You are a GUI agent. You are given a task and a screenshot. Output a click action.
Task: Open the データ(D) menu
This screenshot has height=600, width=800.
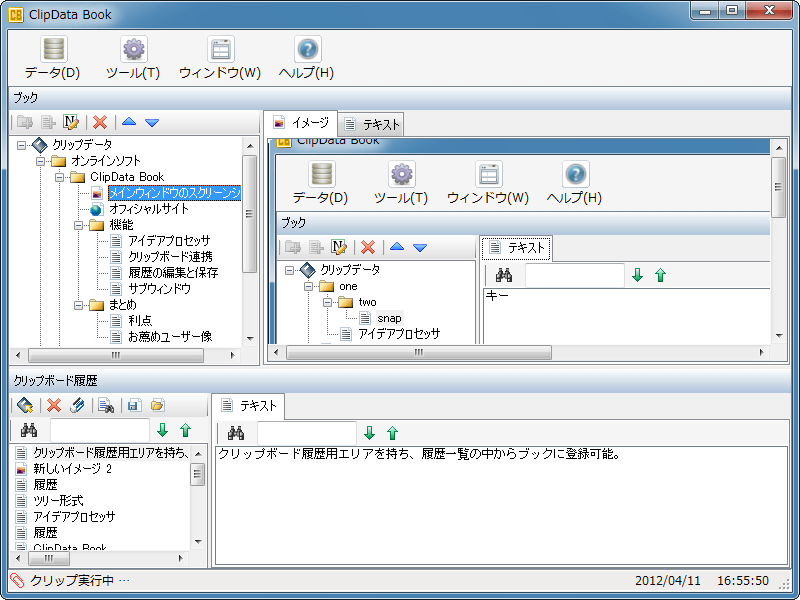(53, 58)
